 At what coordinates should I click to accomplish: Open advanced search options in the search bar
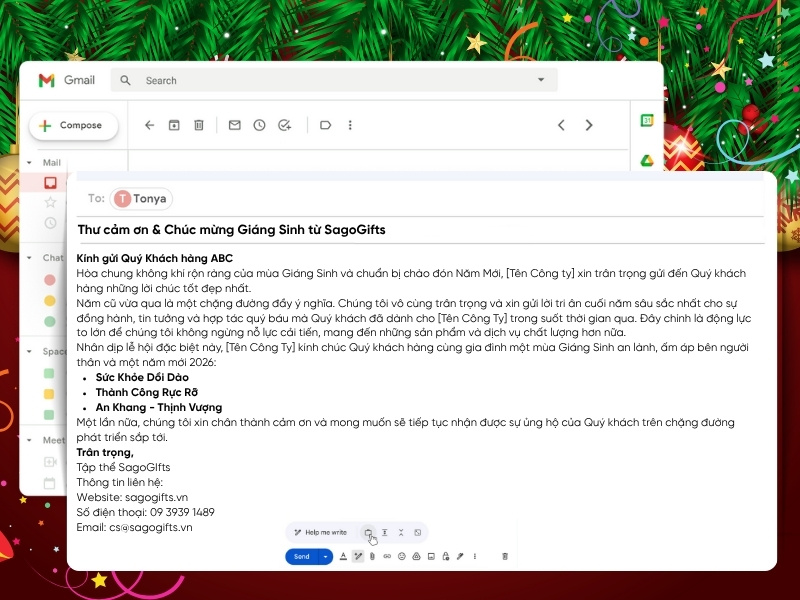point(540,80)
